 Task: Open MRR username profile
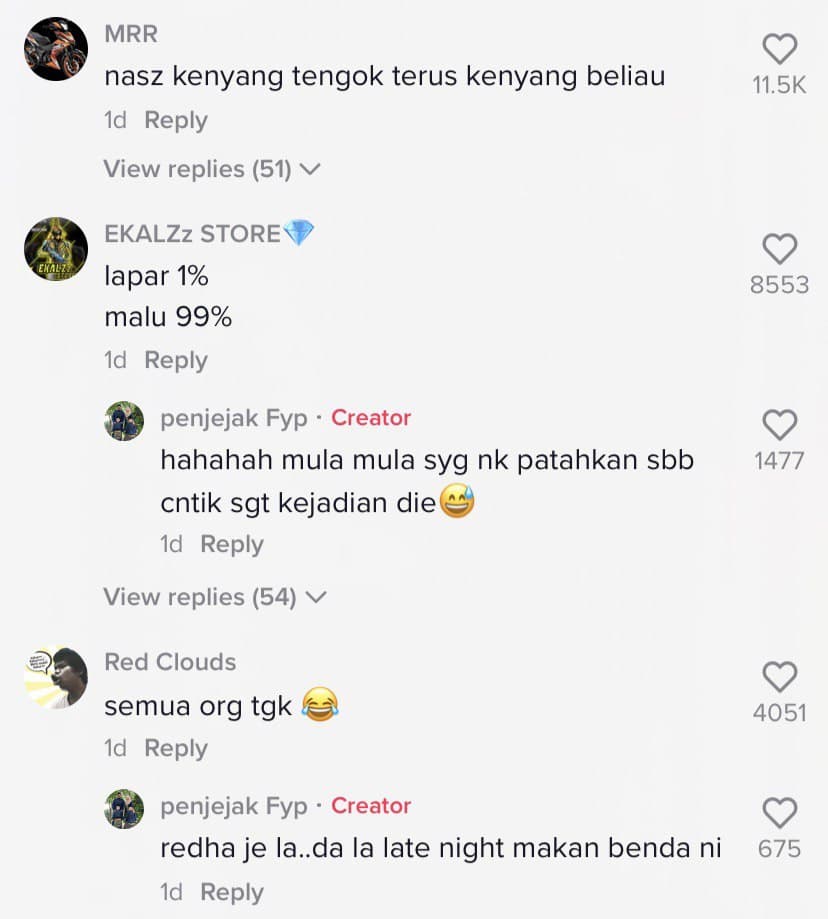coord(131,34)
